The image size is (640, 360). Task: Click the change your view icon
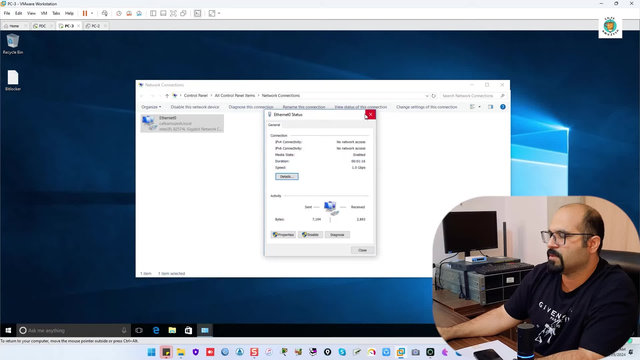tap(472, 107)
